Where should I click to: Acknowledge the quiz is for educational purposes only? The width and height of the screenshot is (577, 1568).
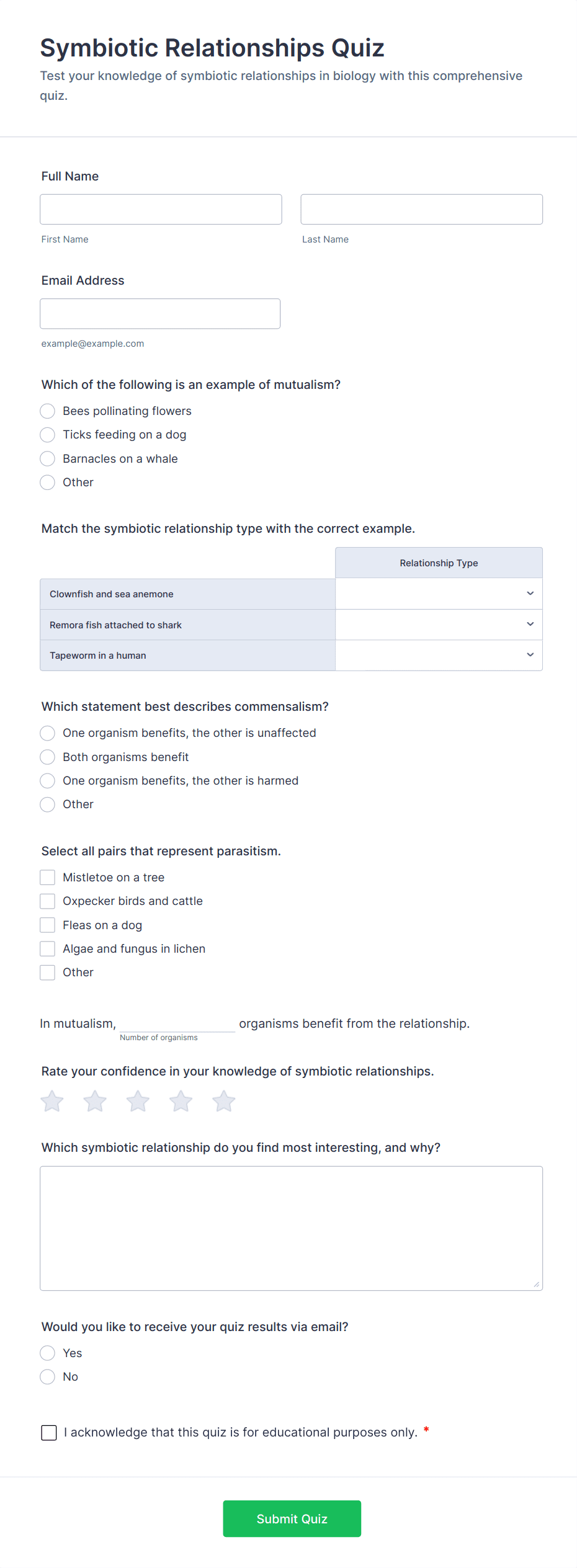[49, 1433]
